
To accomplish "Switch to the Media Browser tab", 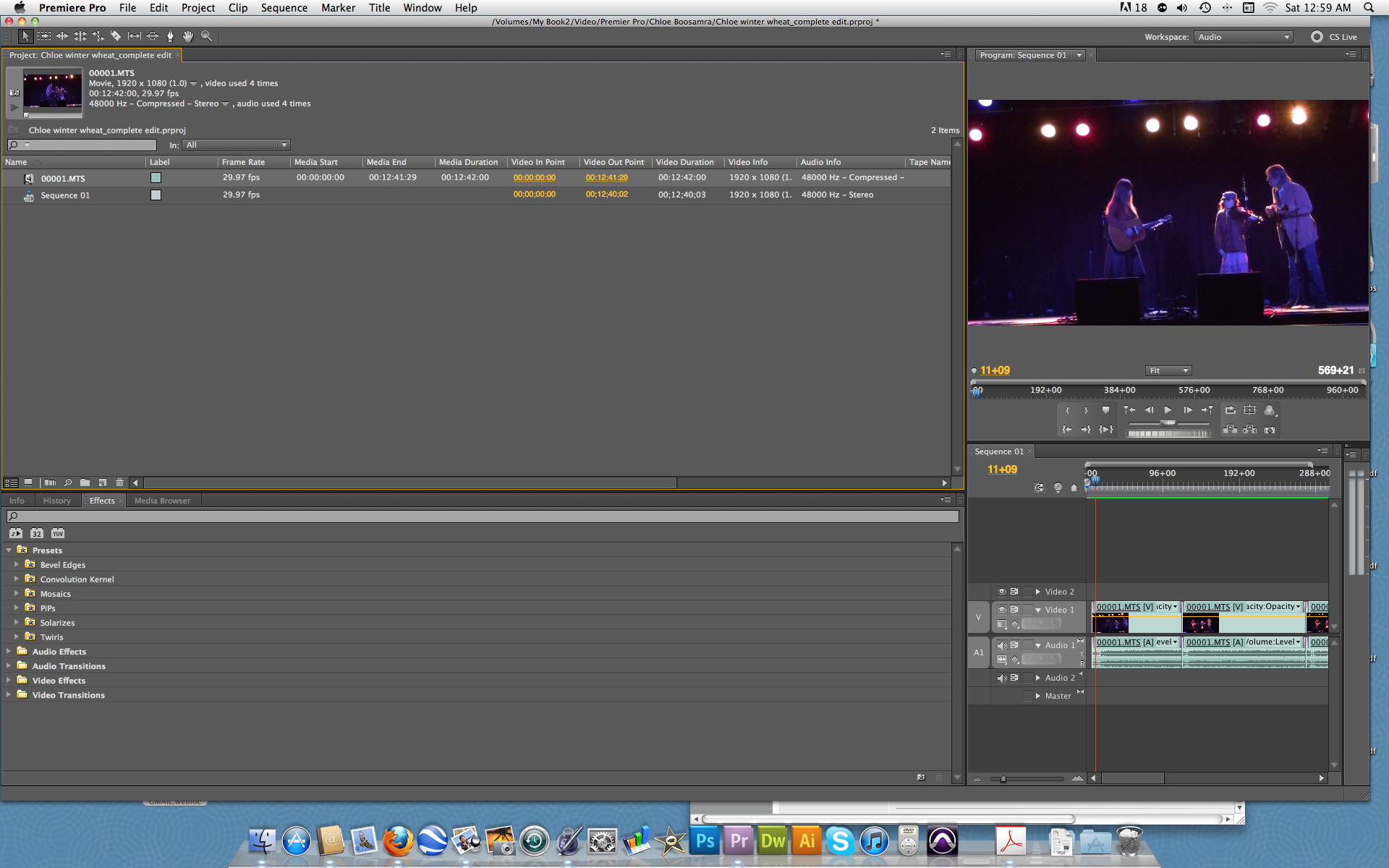I will pos(162,501).
